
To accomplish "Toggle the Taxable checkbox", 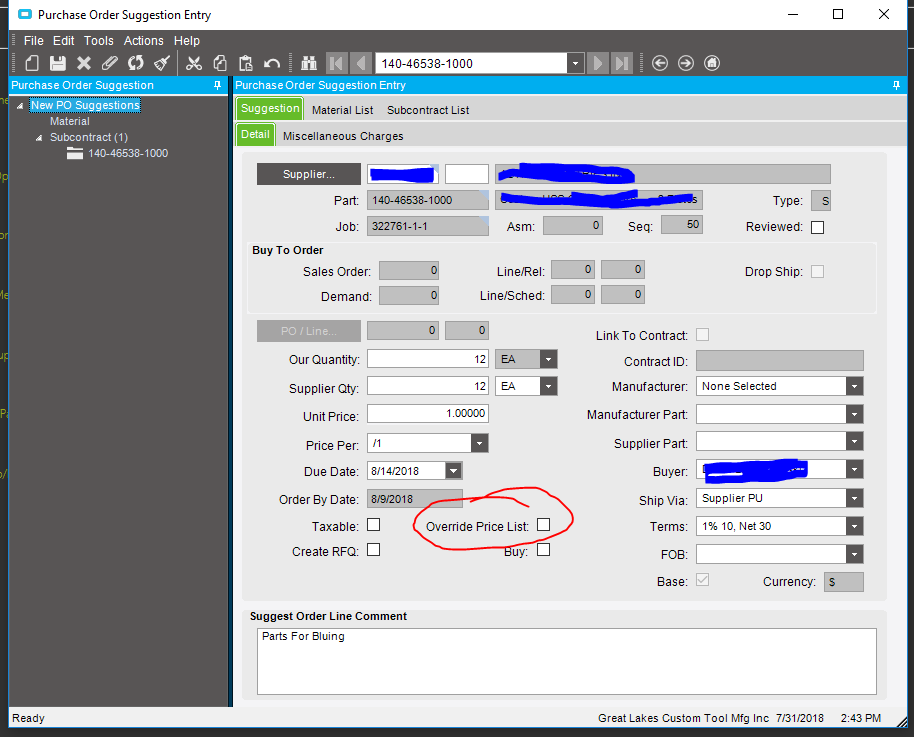I will coord(373,524).
